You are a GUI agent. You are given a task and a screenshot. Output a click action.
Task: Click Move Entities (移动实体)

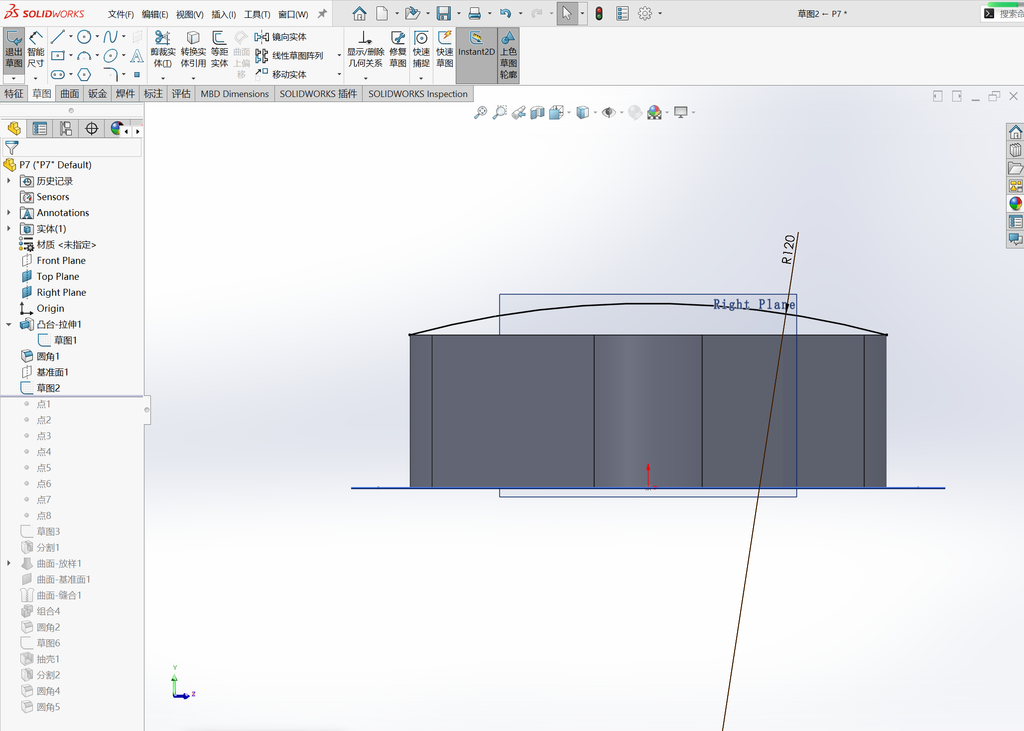pyautogui.click(x=281, y=74)
